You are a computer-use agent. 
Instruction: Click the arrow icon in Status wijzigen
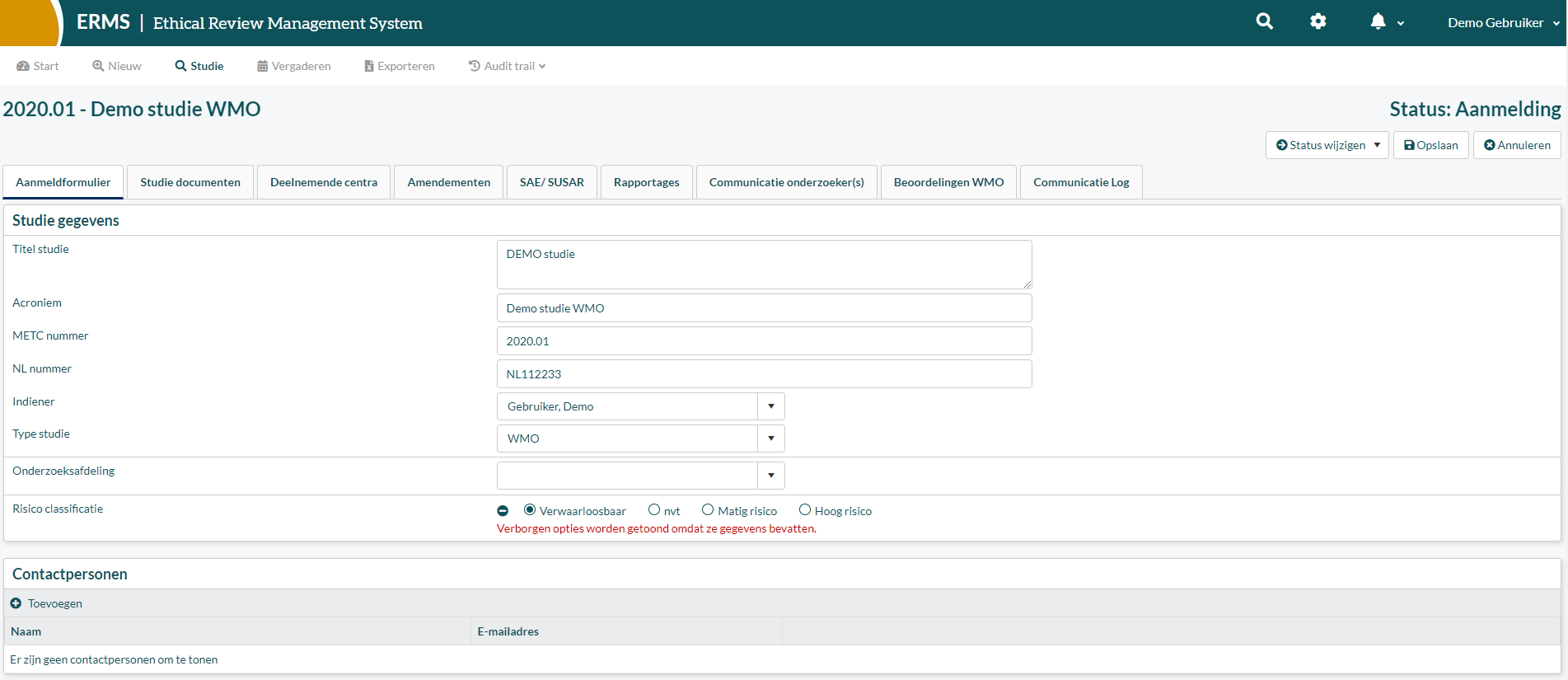coord(1282,145)
